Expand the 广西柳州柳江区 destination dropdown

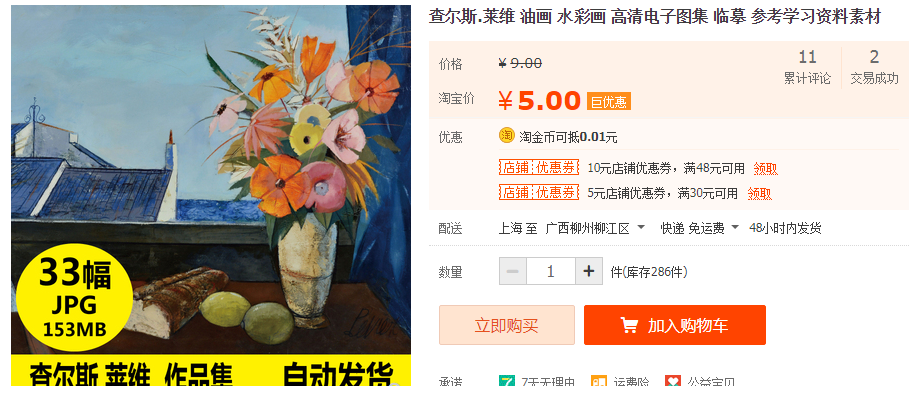tap(595, 228)
